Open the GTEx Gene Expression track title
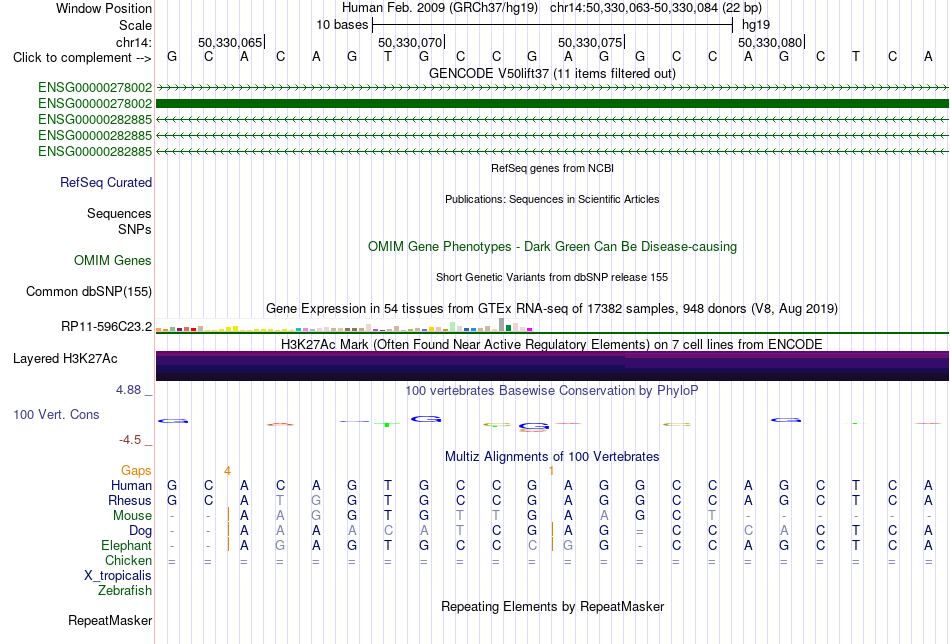This screenshot has width=950, height=644. (552, 308)
